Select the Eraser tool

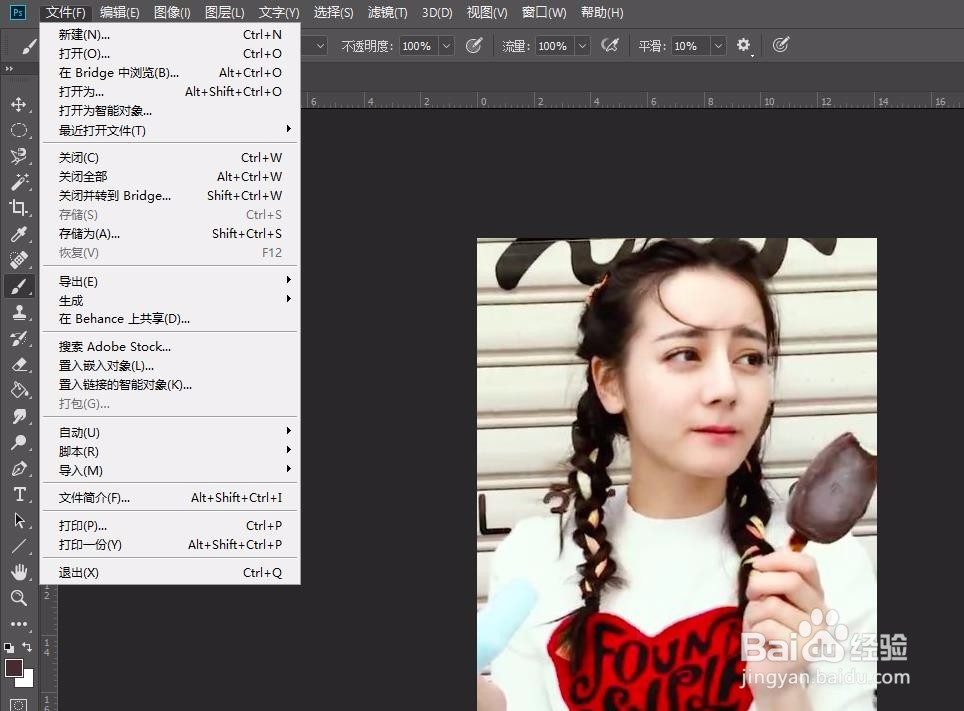[20, 364]
